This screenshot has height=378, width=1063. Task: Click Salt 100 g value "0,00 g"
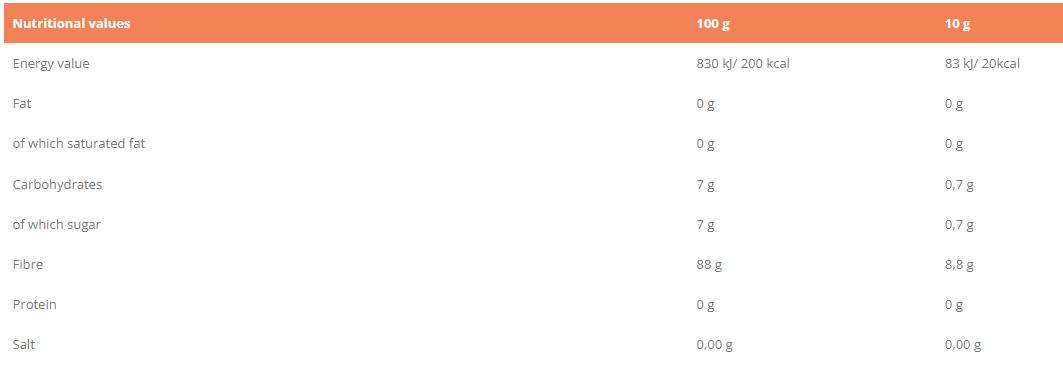715,345
